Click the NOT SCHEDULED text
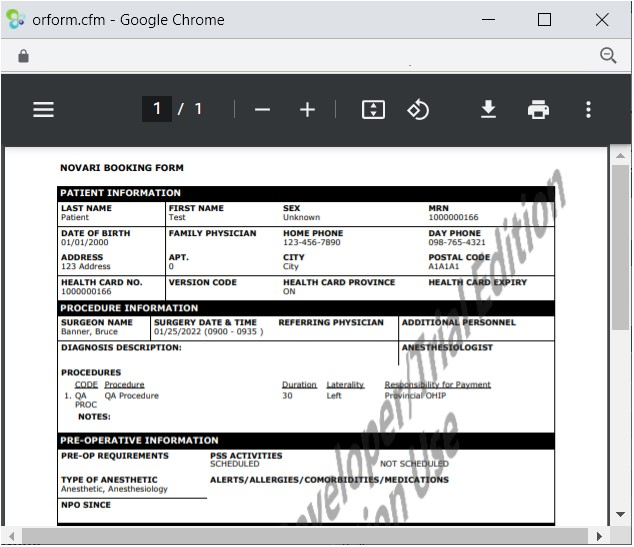 tap(414, 464)
